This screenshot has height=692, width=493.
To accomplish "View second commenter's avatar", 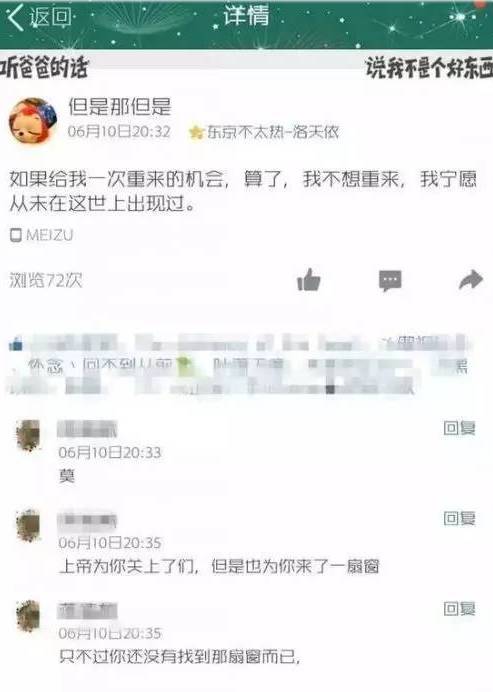I will pos(28,526).
